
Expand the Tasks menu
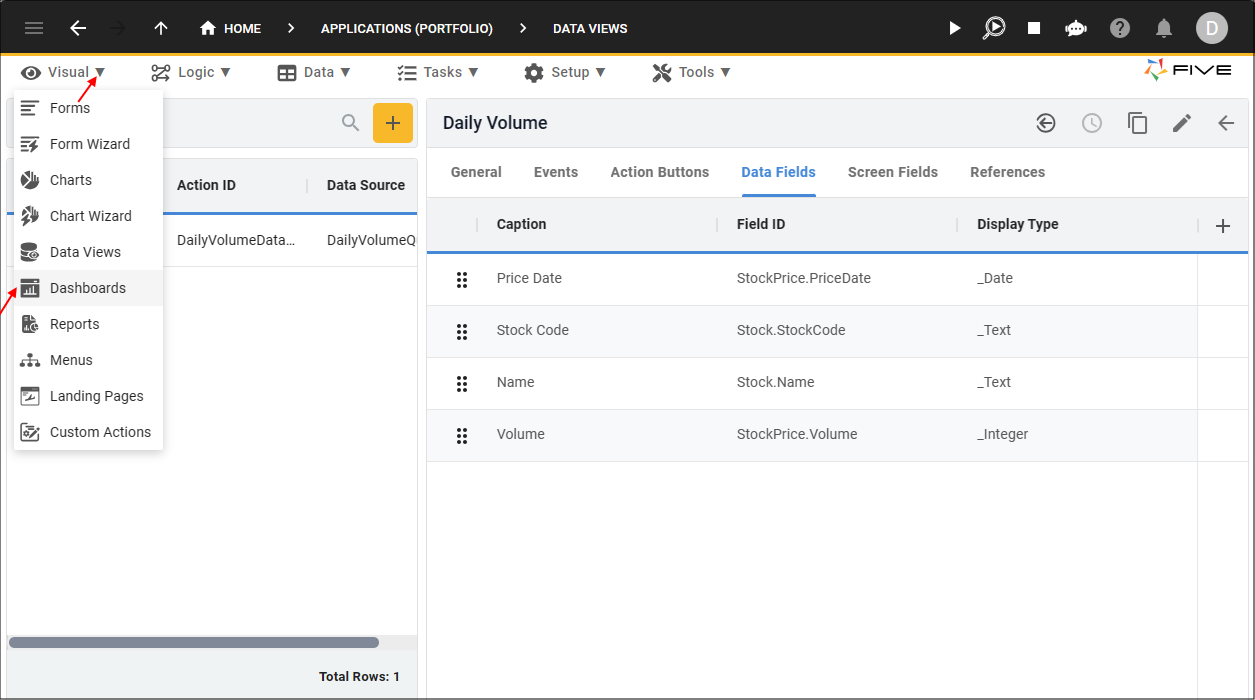coord(438,72)
